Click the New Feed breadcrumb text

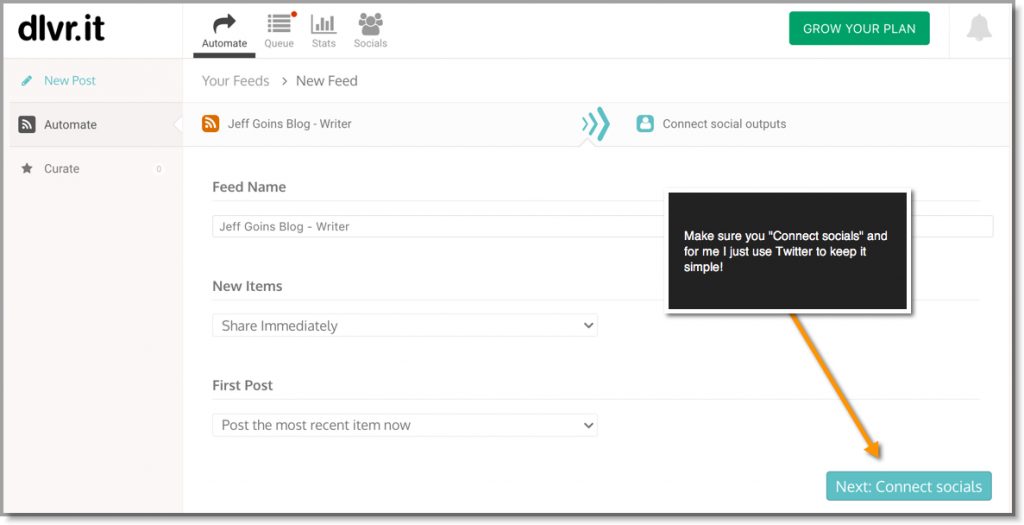327,81
